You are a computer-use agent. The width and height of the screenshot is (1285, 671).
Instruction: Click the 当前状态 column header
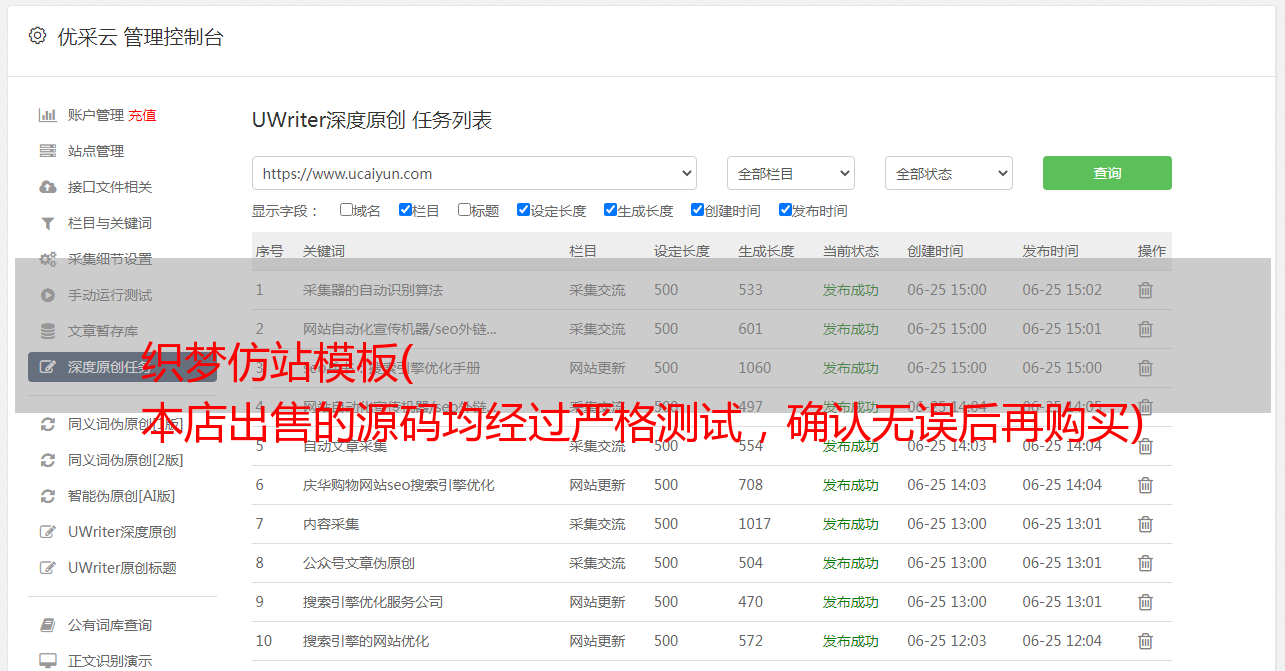[851, 251]
